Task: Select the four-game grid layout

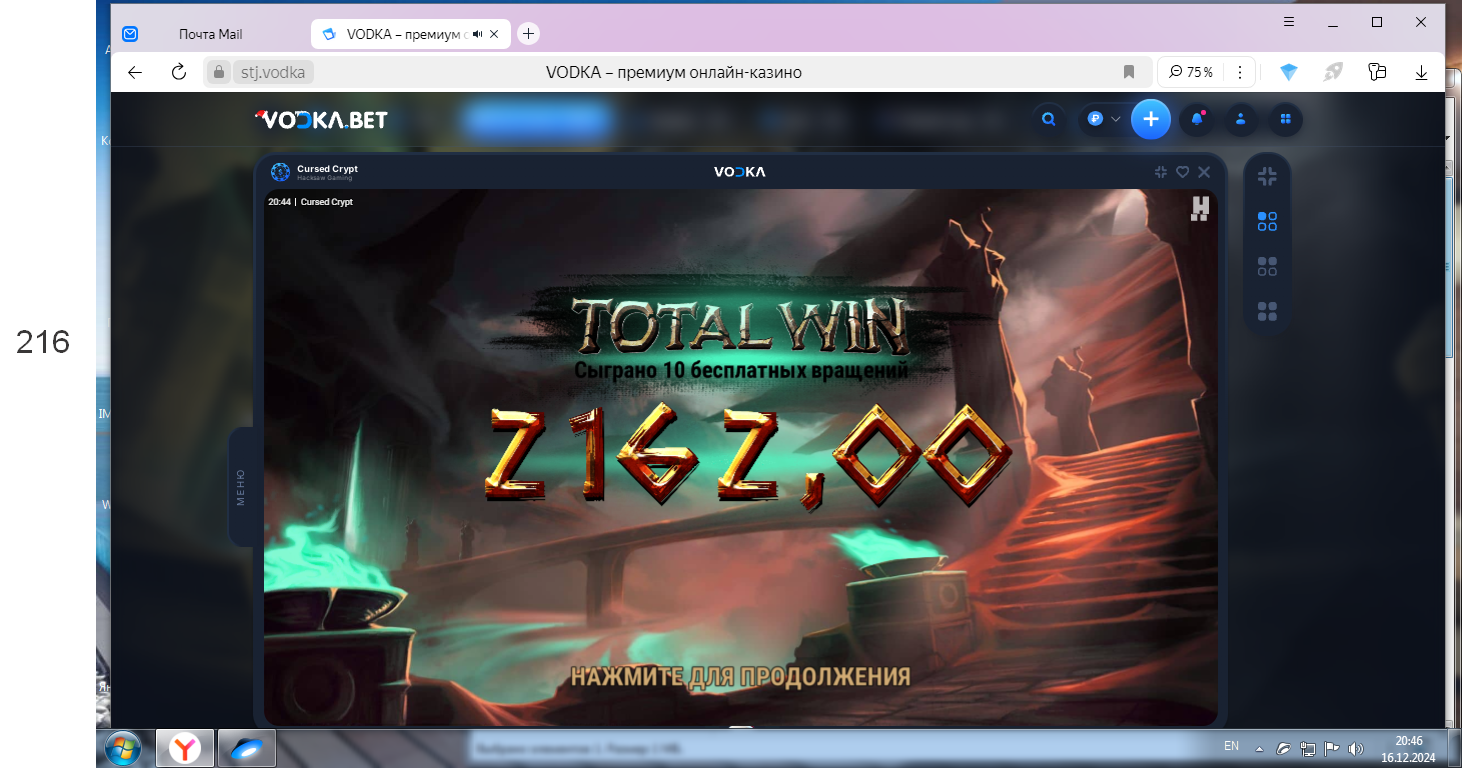Action: (1267, 311)
